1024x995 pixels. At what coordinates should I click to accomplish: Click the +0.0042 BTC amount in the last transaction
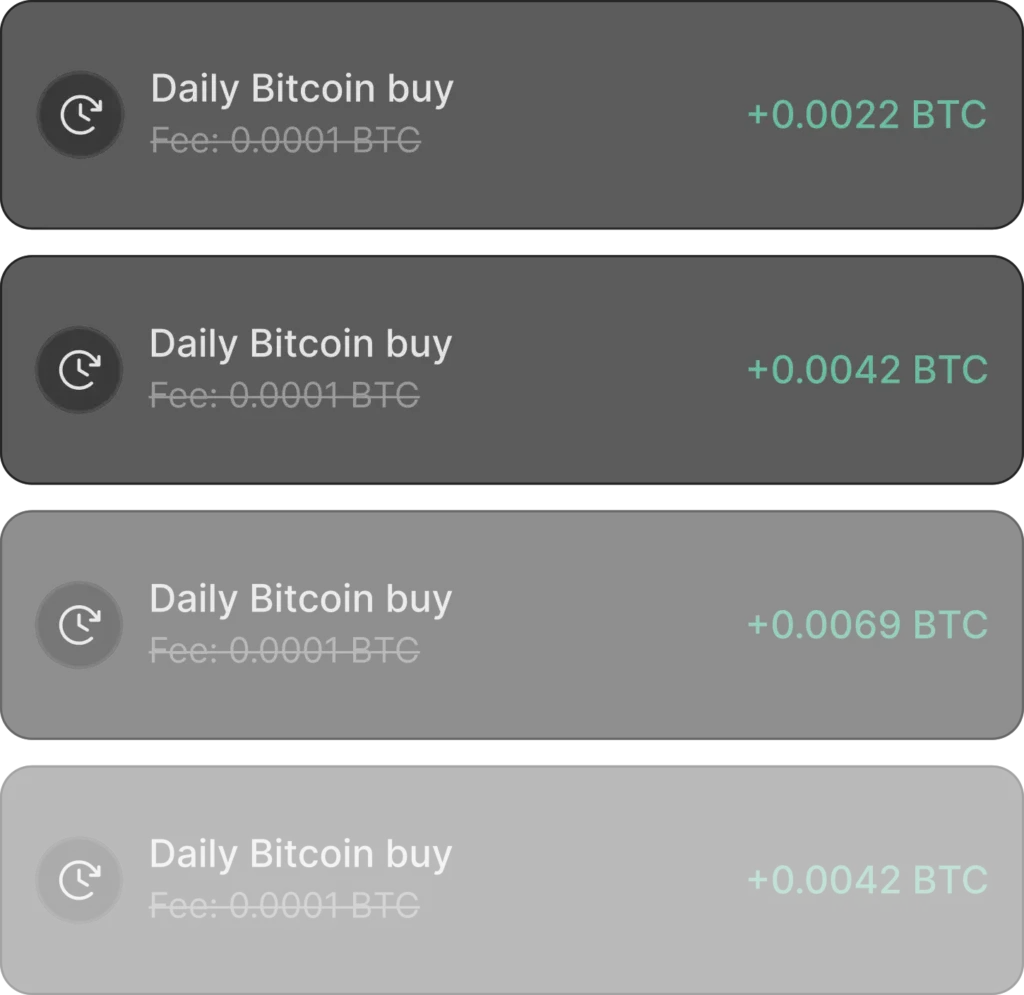[866, 880]
